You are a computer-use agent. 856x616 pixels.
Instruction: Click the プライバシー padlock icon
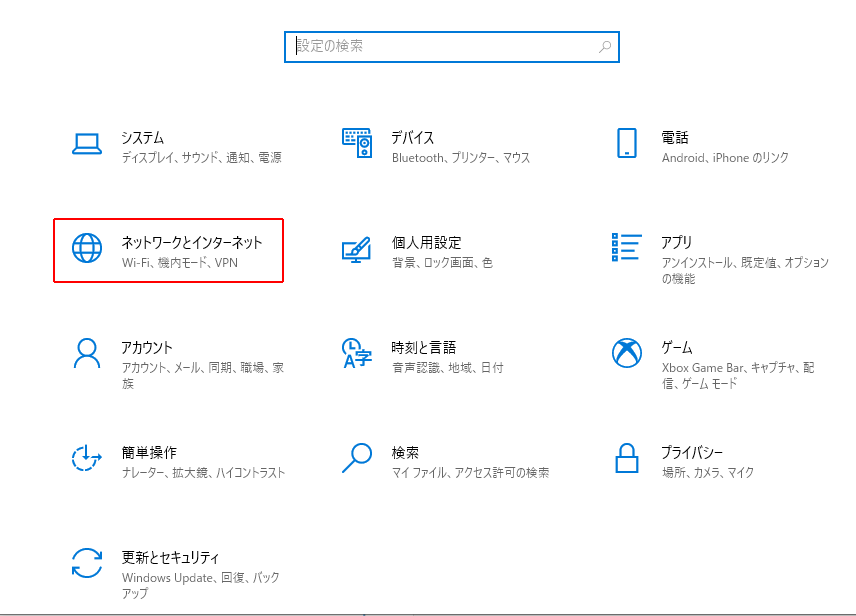tap(627, 458)
